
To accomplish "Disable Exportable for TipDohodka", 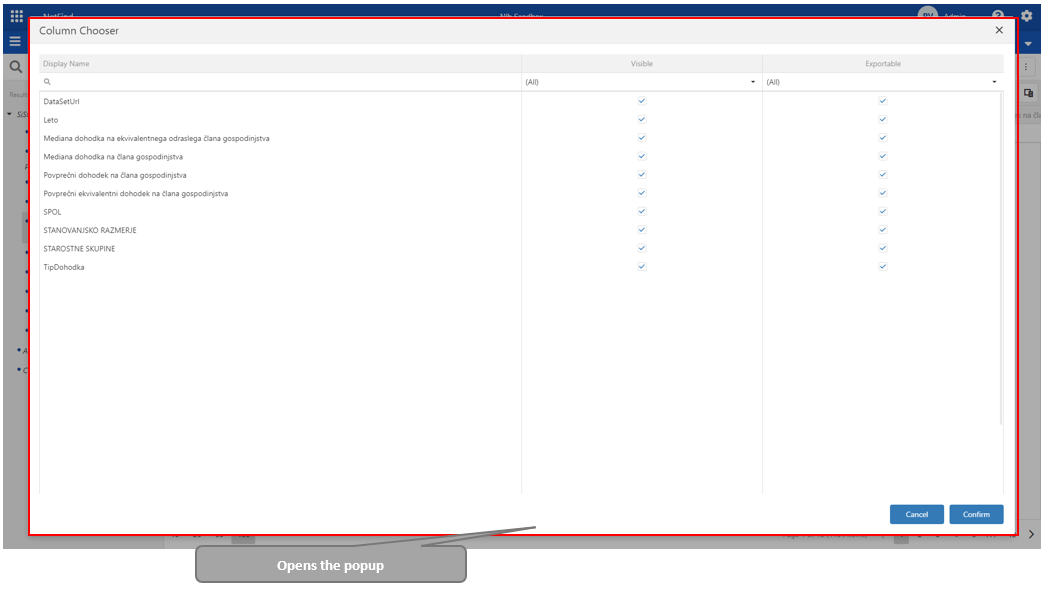I will (882, 267).
